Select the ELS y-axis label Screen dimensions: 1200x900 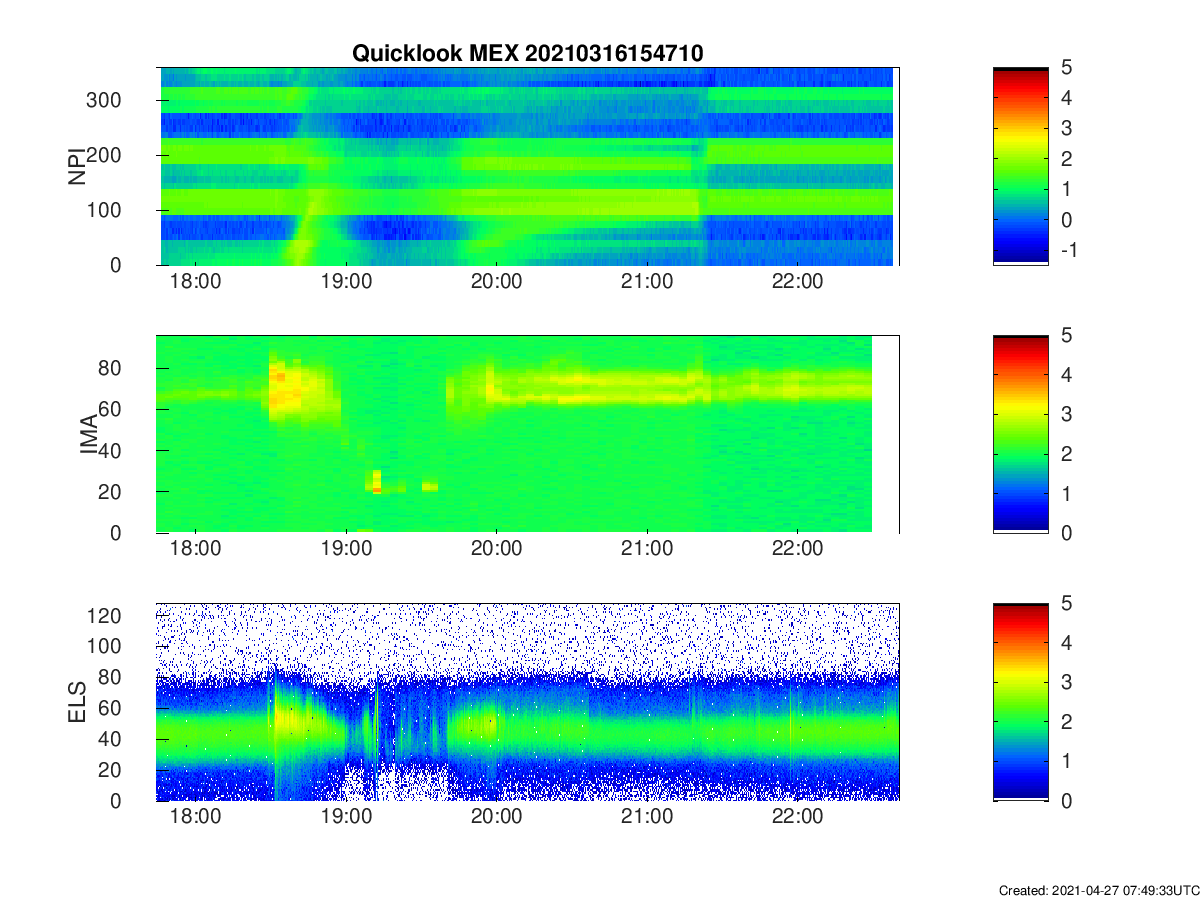point(77,702)
